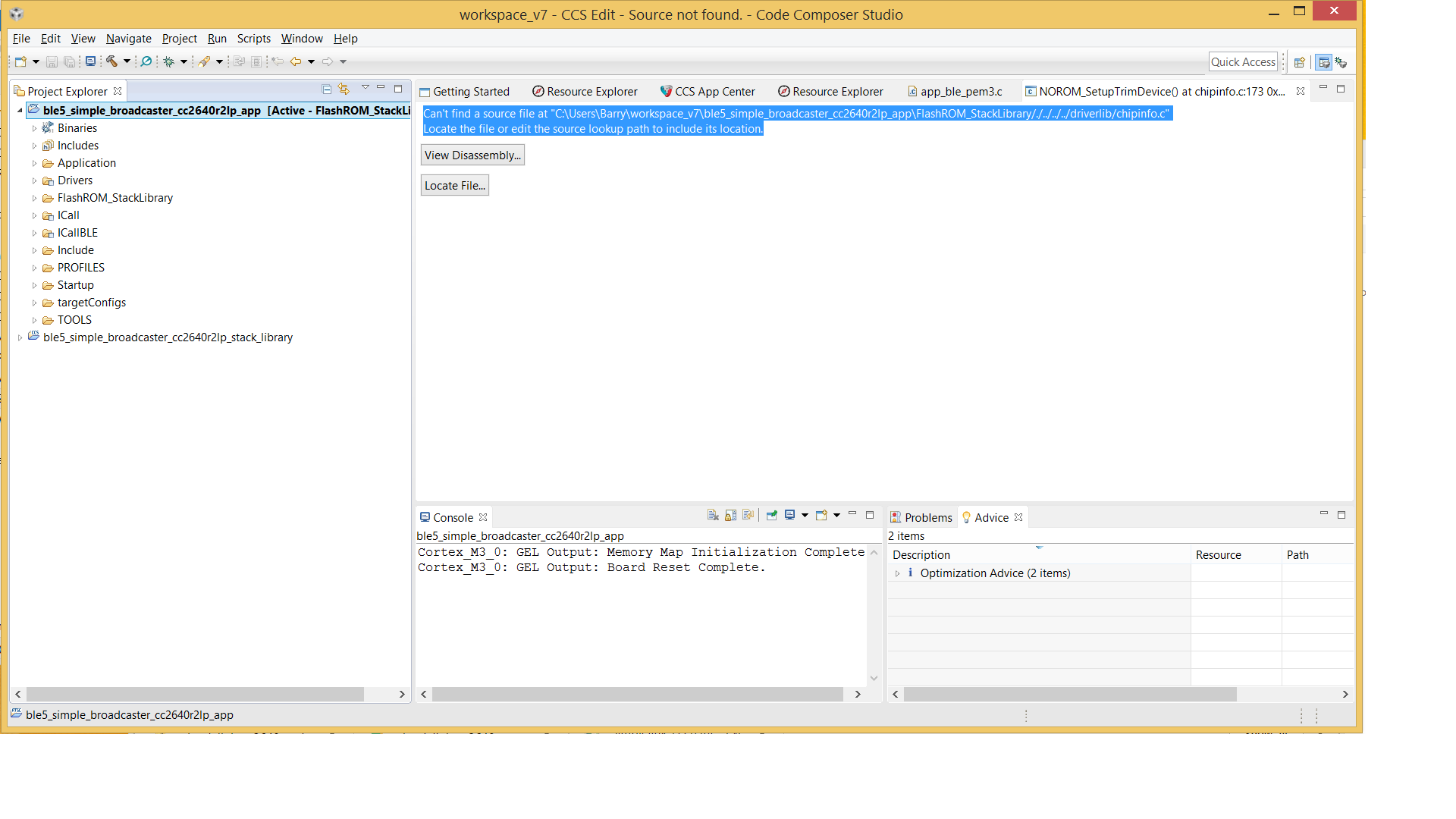Switch to CCS Edit perspective icon
This screenshot has height=819, width=1456.
[x=1323, y=62]
